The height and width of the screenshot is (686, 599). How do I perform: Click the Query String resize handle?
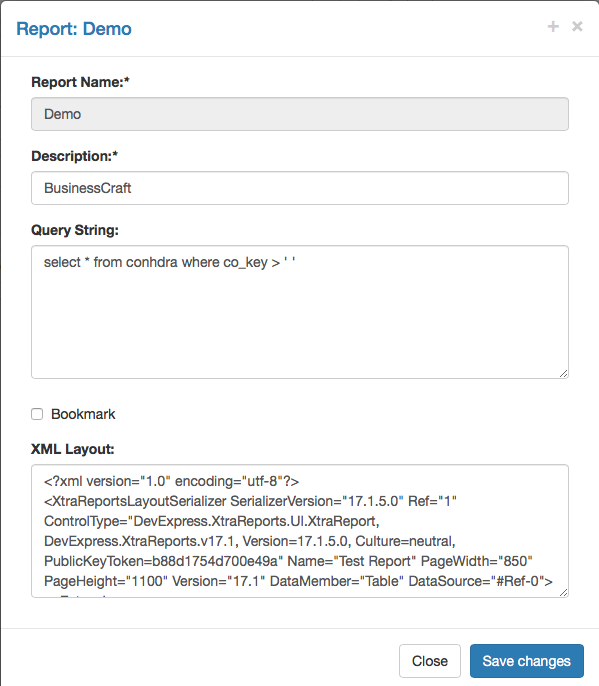[x=564, y=374]
